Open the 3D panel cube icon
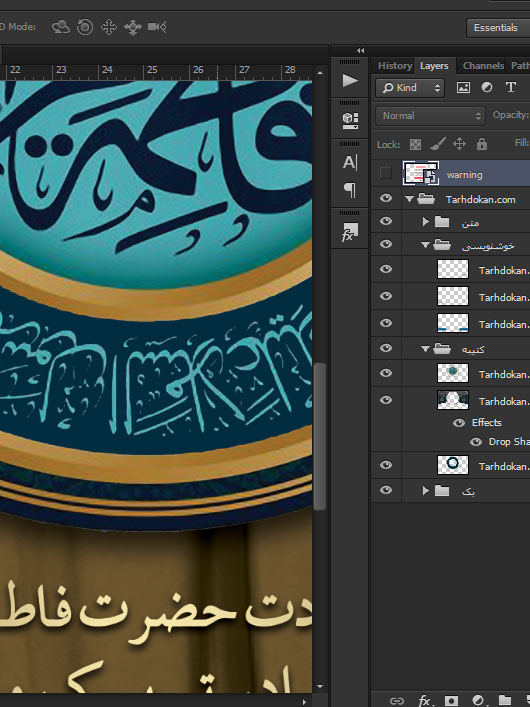 pyautogui.click(x=350, y=121)
